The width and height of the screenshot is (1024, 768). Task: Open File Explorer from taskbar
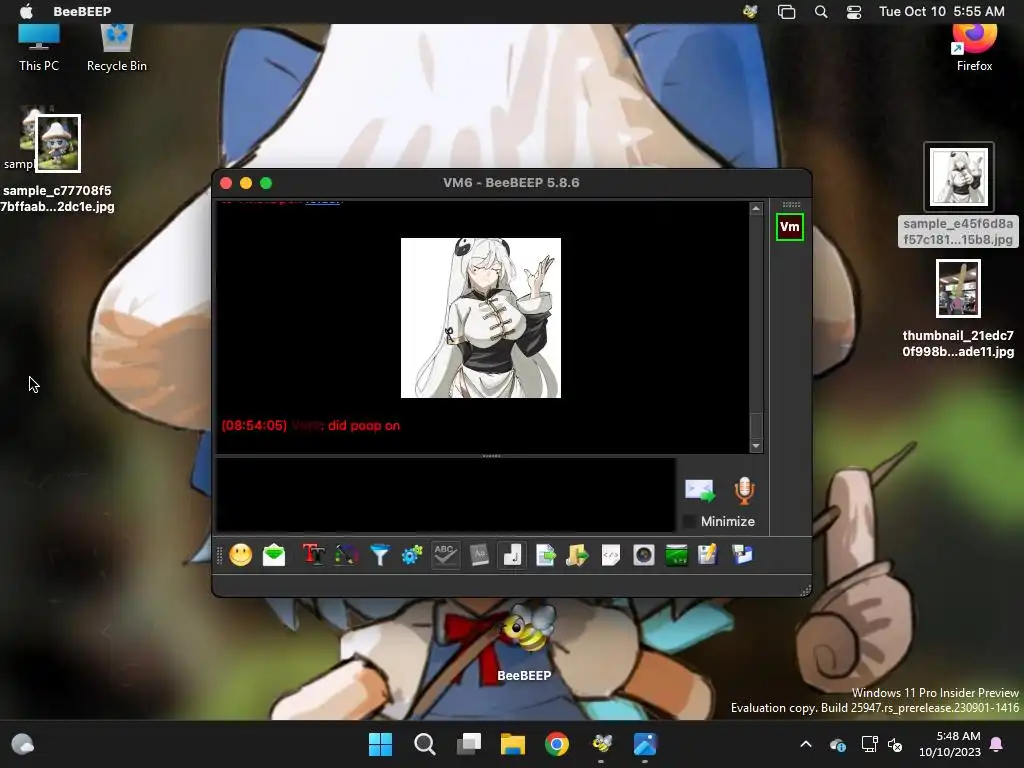click(x=513, y=744)
